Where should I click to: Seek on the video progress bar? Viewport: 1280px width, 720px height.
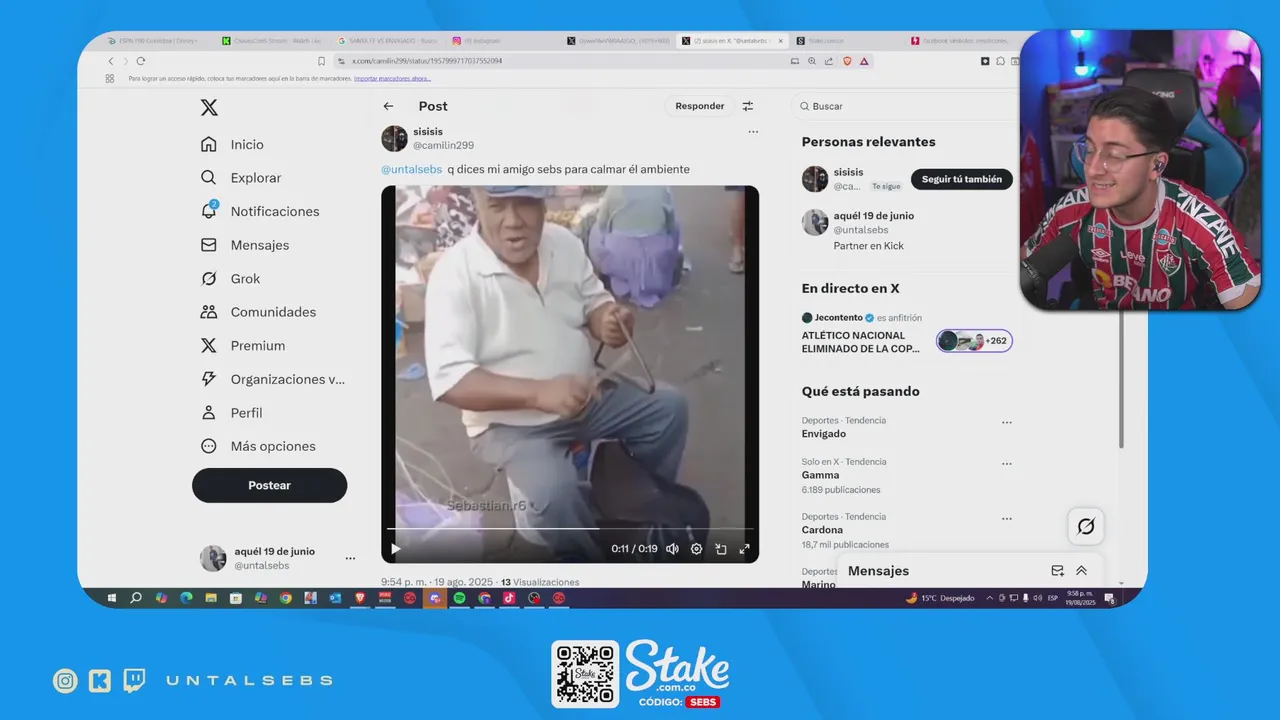[570, 528]
